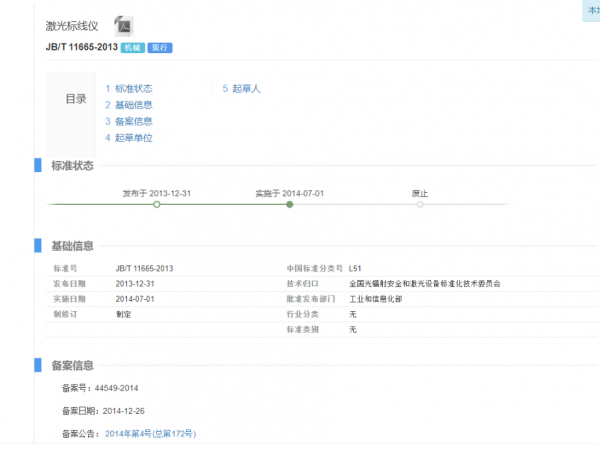
Task: Click the 机械 industry tag badge
Action: click(x=132, y=48)
